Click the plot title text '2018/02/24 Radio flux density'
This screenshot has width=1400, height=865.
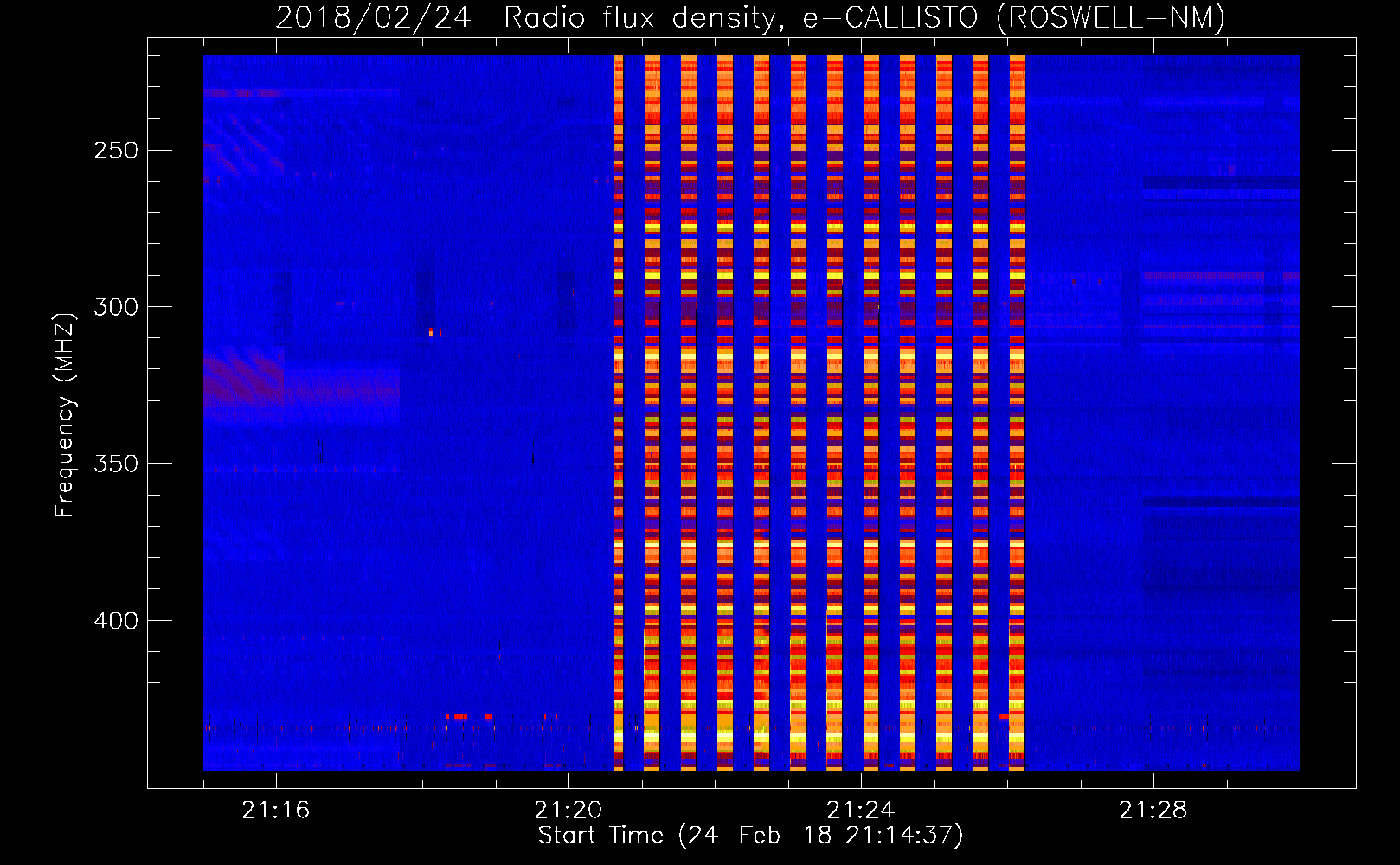click(x=526, y=18)
